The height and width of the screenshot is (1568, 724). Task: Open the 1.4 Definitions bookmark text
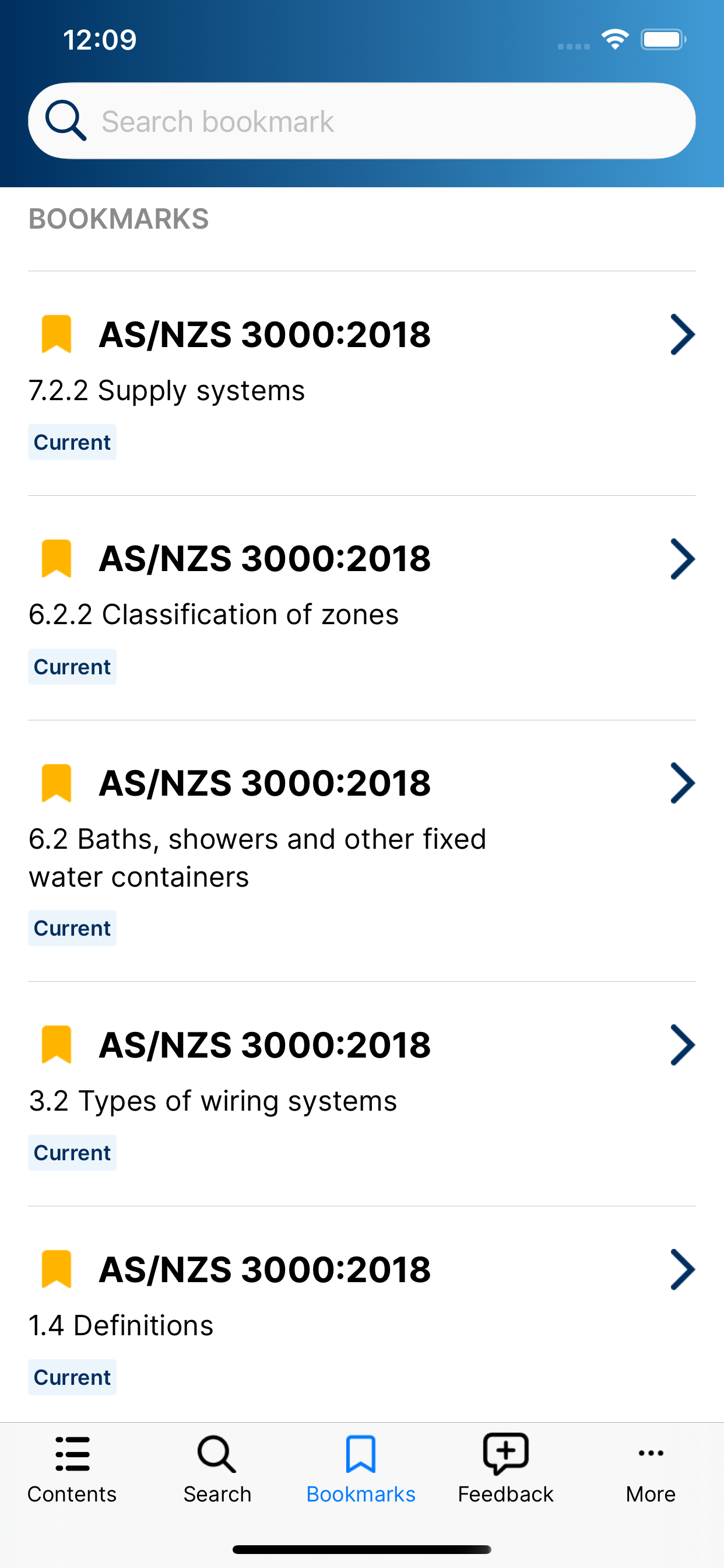pyautogui.click(x=121, y=1325)
